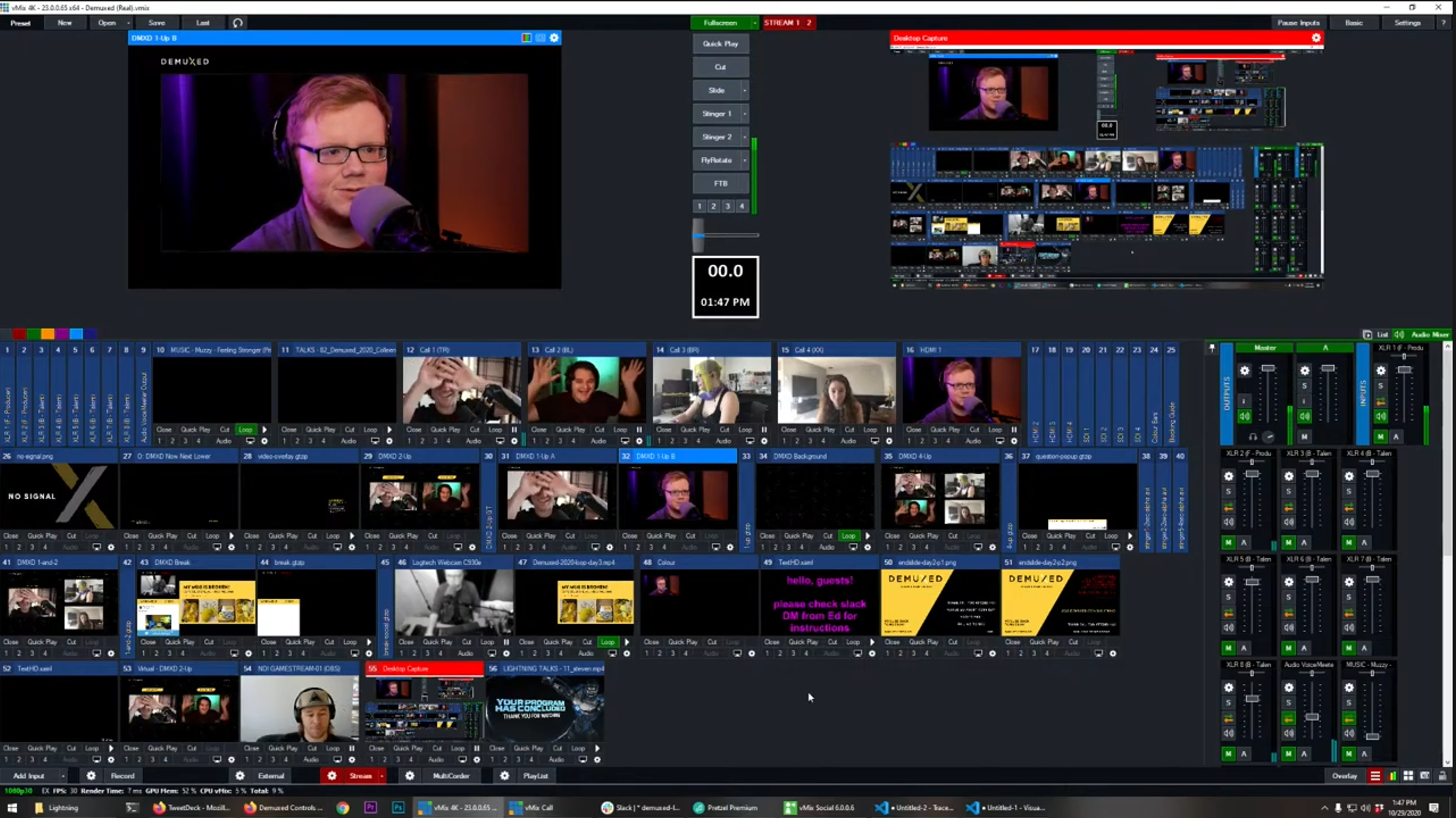Click the MultiCorder button
Image resolution: width=1456 pixels, height=818 pixels.
(x=451, y=776)
